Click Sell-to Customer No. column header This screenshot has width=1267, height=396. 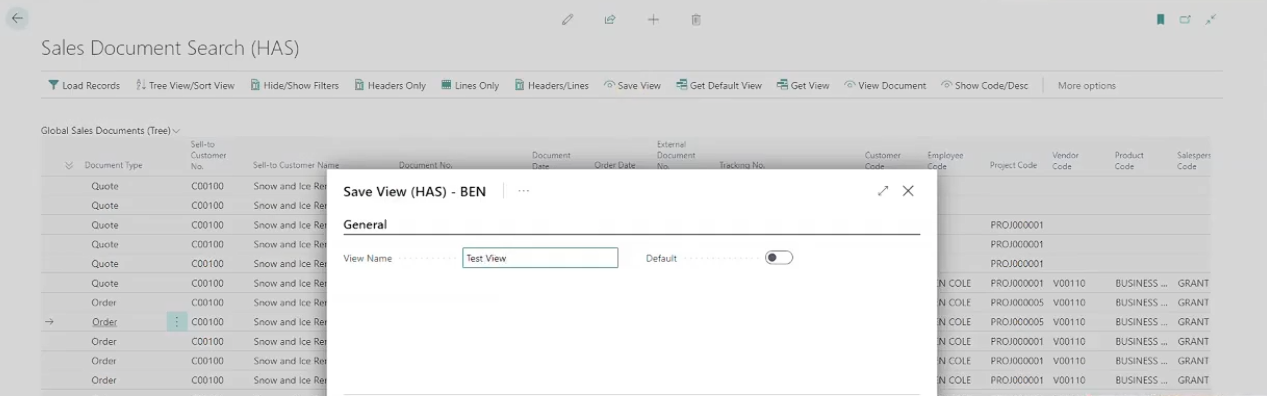[x=209, y=155]
